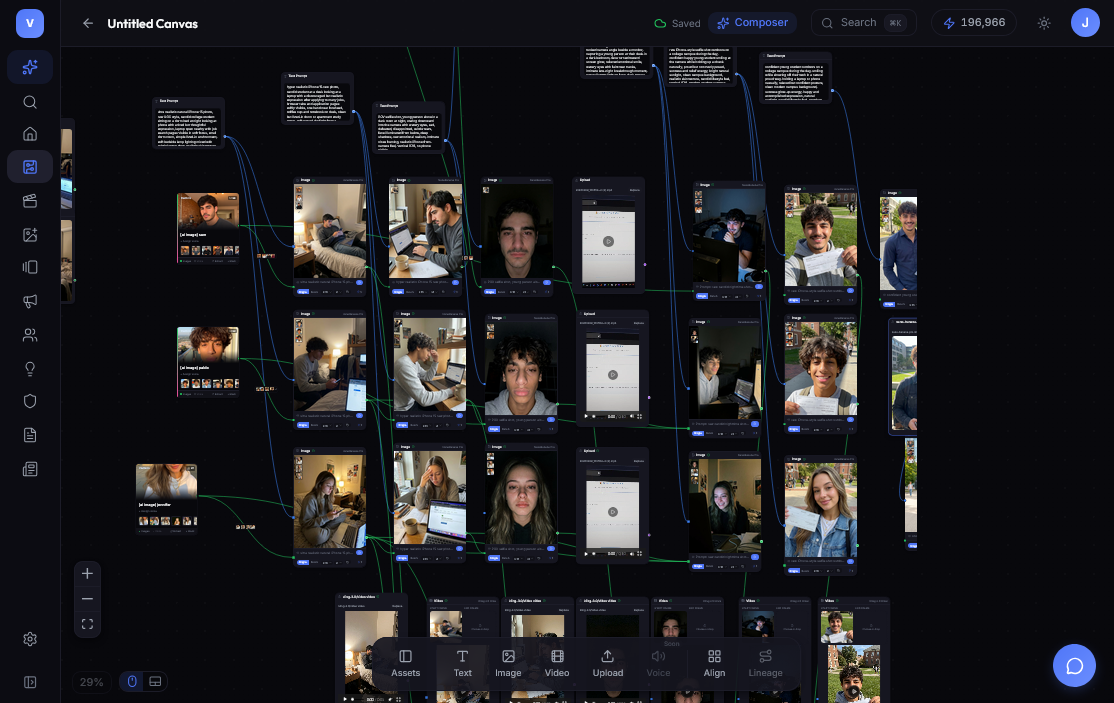
Task: Open the J user avatar menu
Action: [x=1085, y=23]
